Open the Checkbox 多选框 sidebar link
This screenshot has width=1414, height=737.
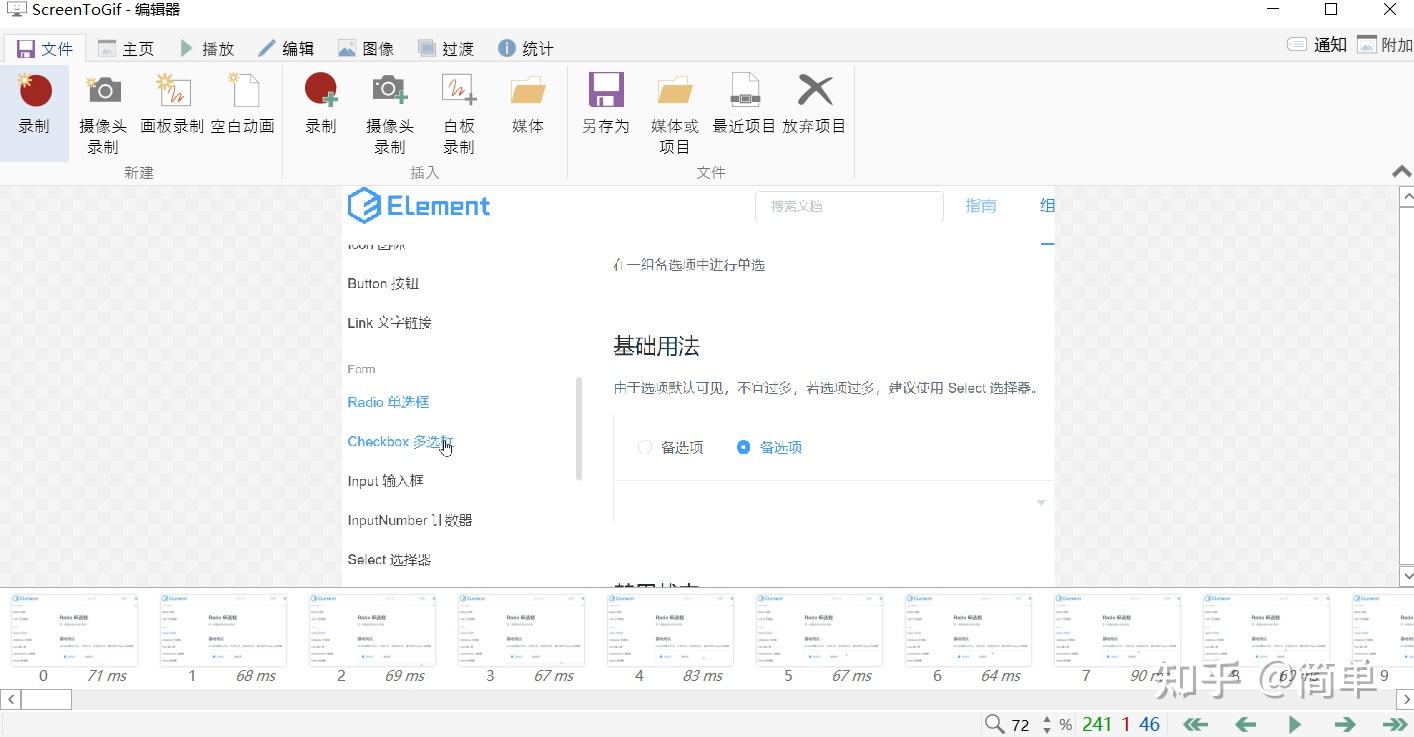point(400,441)
